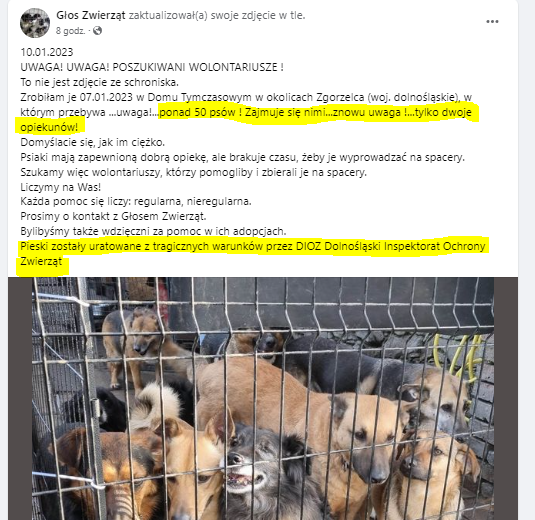Click the date line 10.01.2023

click(x=47, y=52)
